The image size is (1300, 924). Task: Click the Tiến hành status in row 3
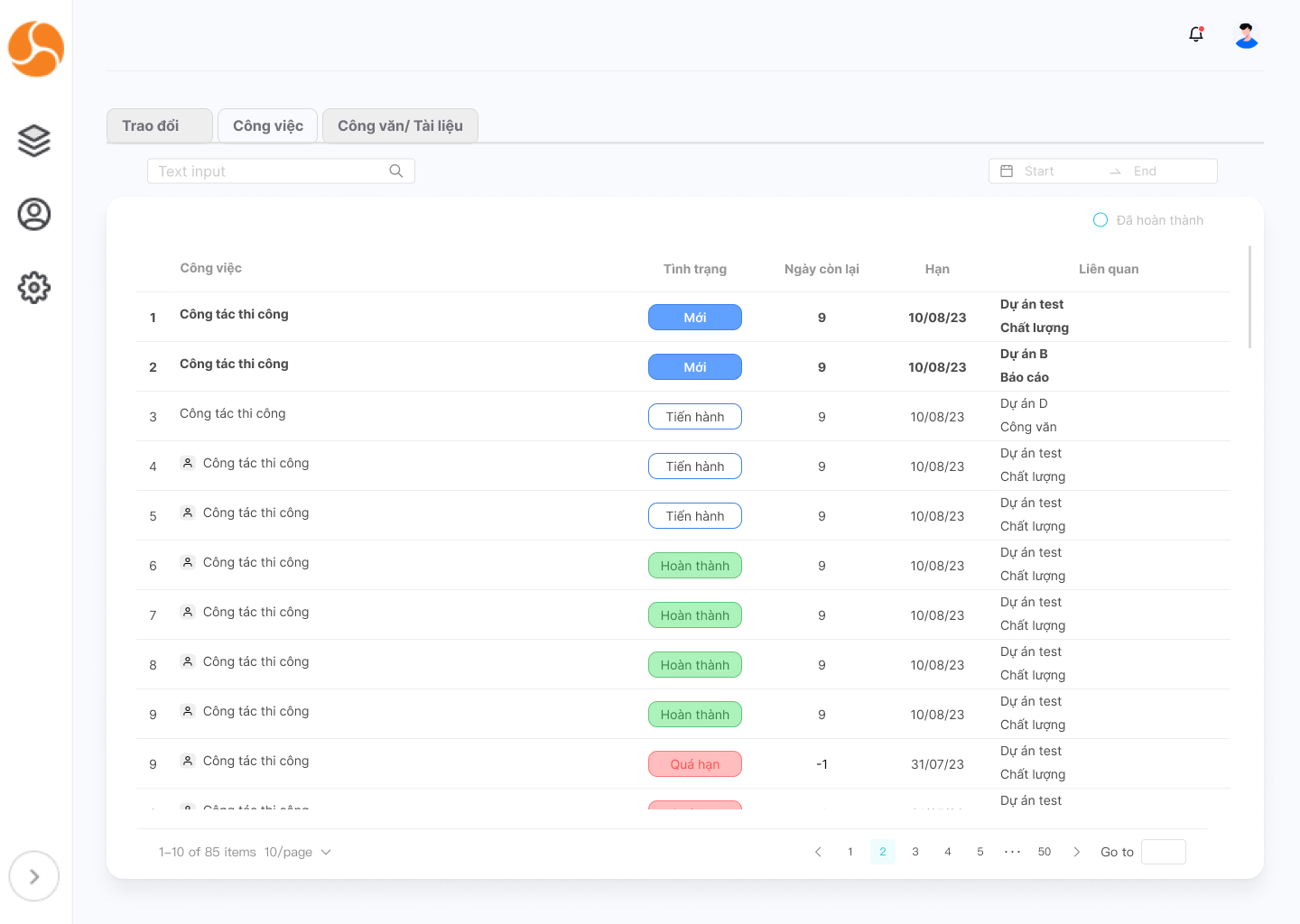pos(695,417)
